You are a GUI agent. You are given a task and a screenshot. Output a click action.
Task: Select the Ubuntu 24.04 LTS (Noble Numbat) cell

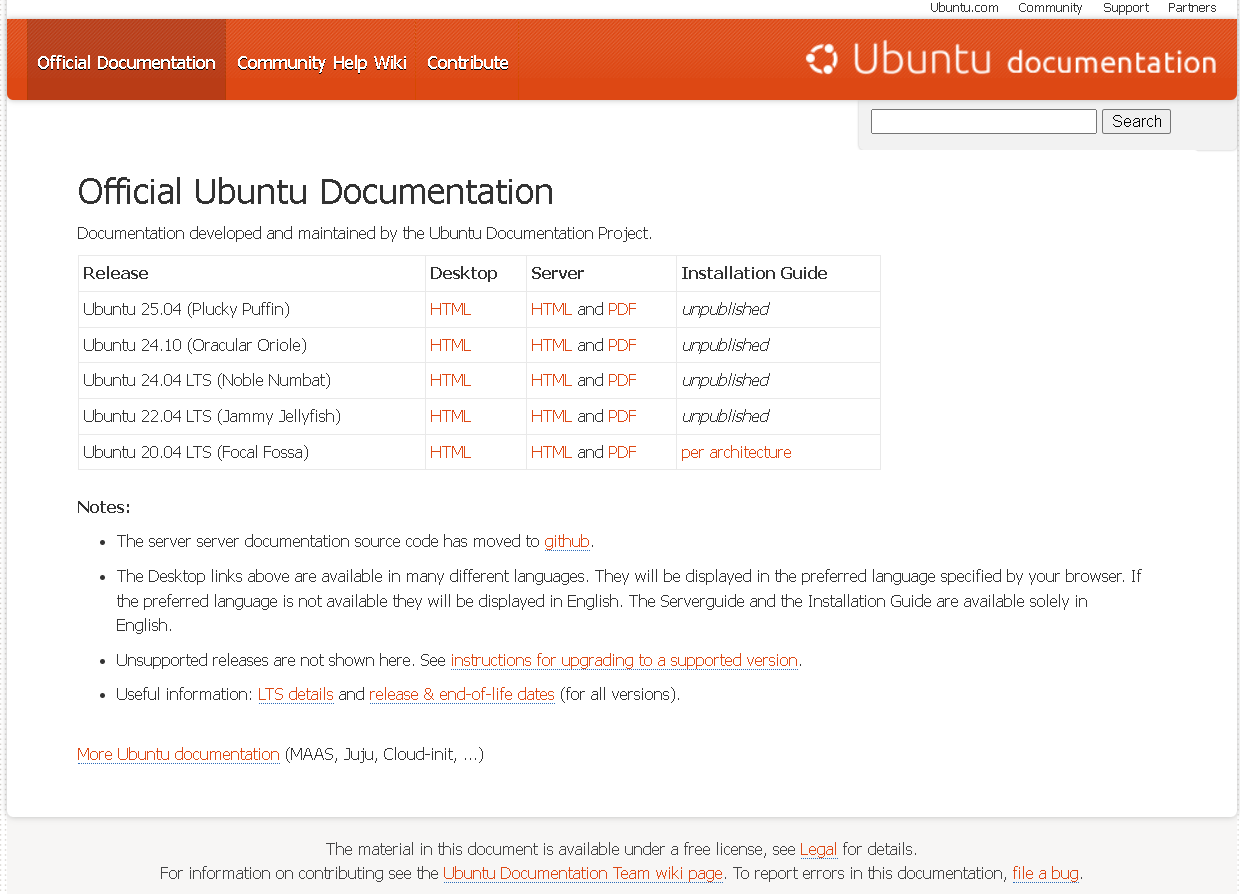tap(252, 380)
